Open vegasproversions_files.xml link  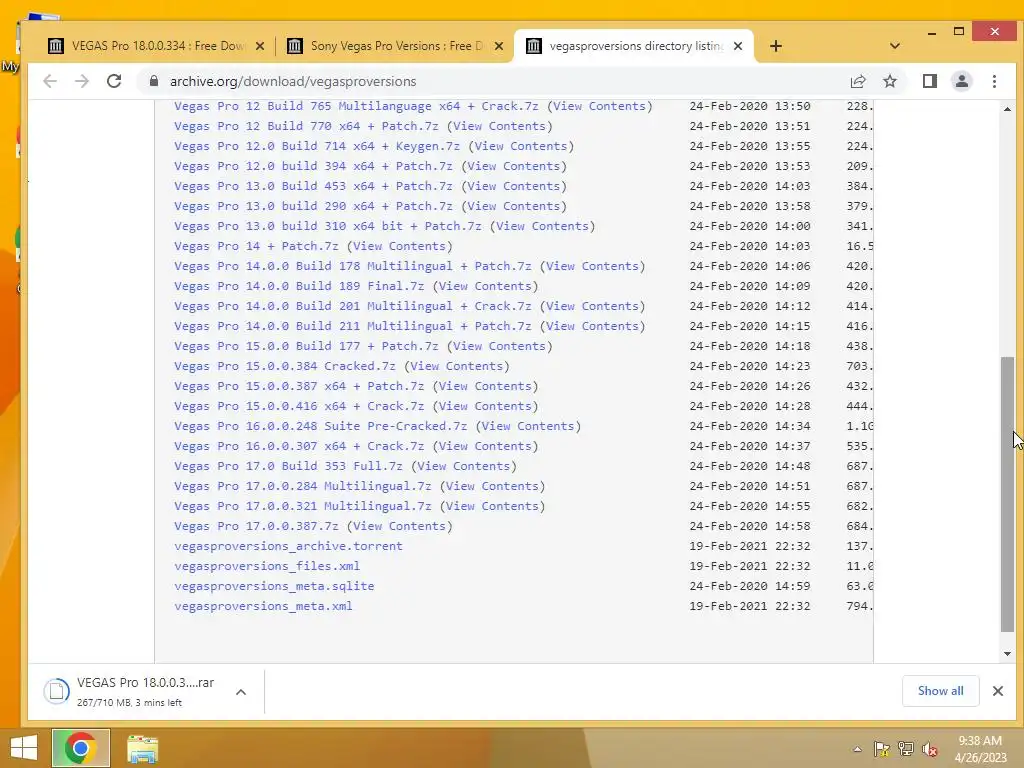[x=267, y=566]
